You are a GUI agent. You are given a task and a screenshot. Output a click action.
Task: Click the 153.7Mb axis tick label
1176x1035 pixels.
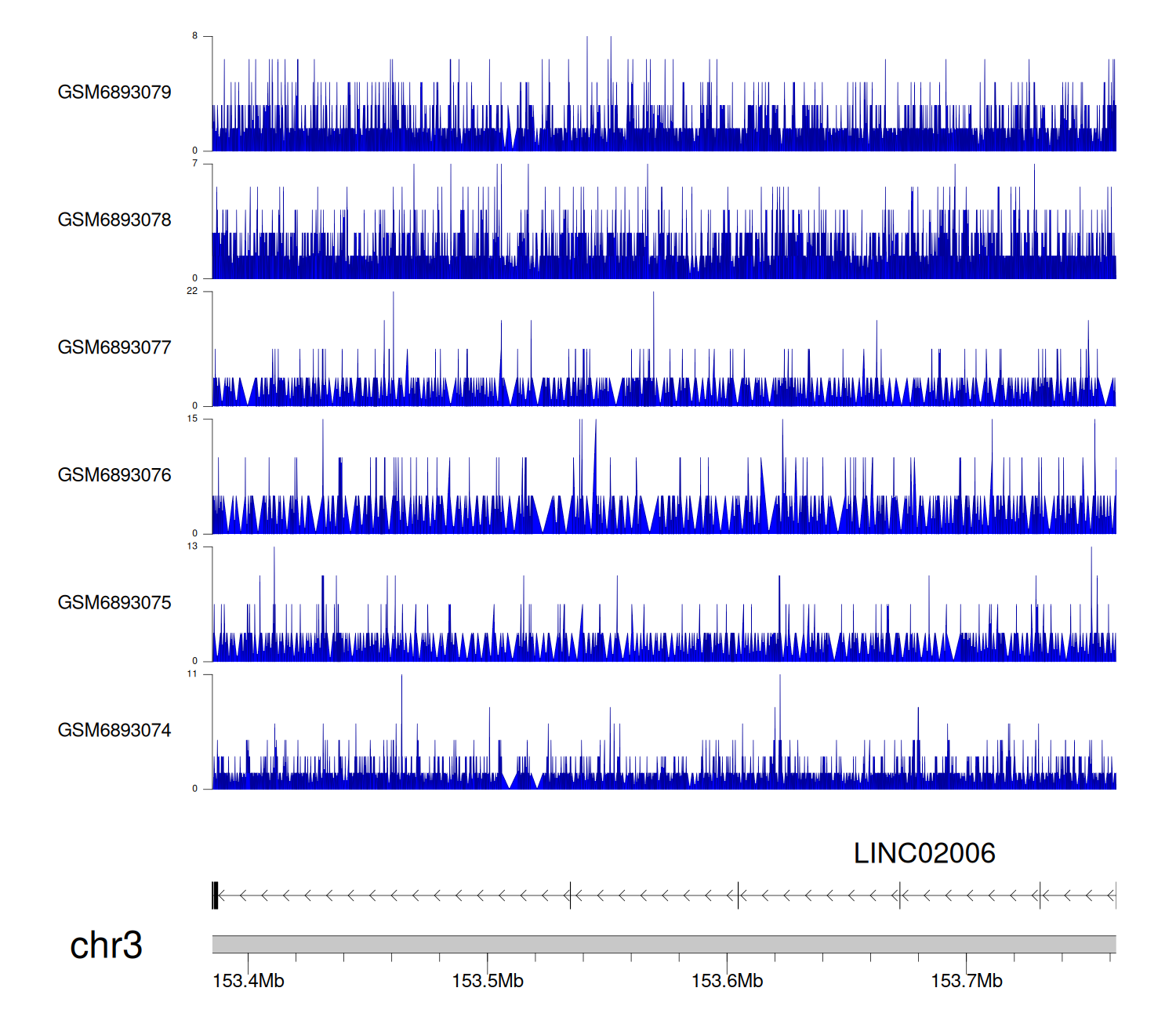tap(966, 982)
